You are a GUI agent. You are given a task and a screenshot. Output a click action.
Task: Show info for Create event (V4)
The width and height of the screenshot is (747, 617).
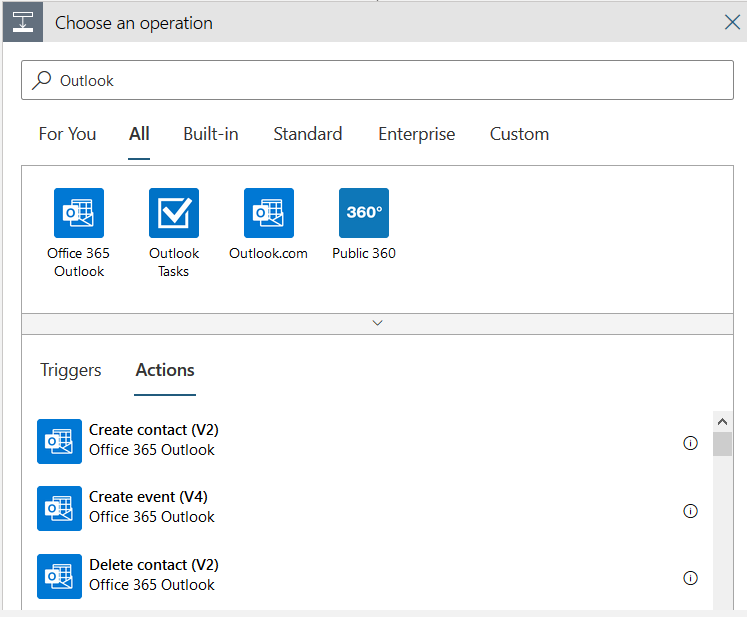690,511
